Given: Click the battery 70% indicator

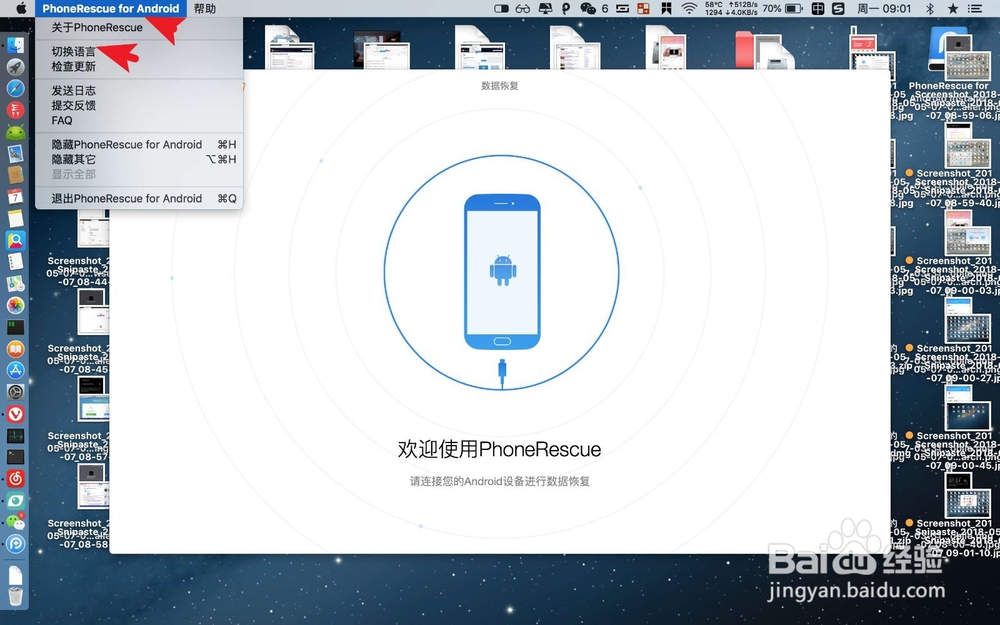Looking at the screenshot, I should click(783, 8).
